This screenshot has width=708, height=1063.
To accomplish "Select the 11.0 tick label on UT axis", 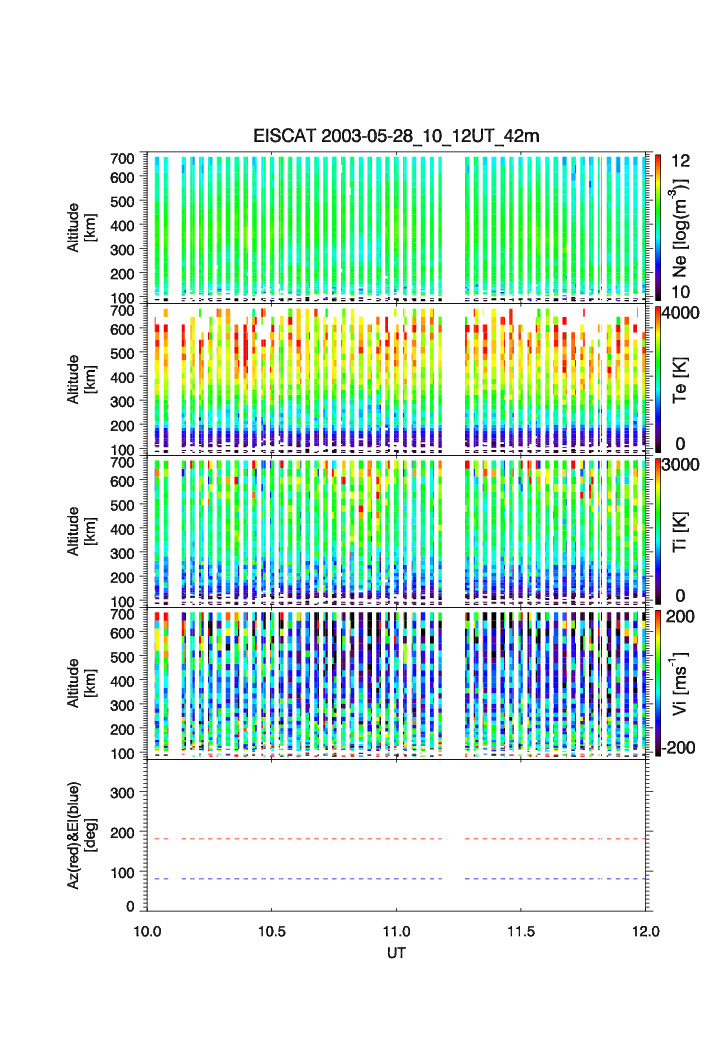I will [397, 931].
